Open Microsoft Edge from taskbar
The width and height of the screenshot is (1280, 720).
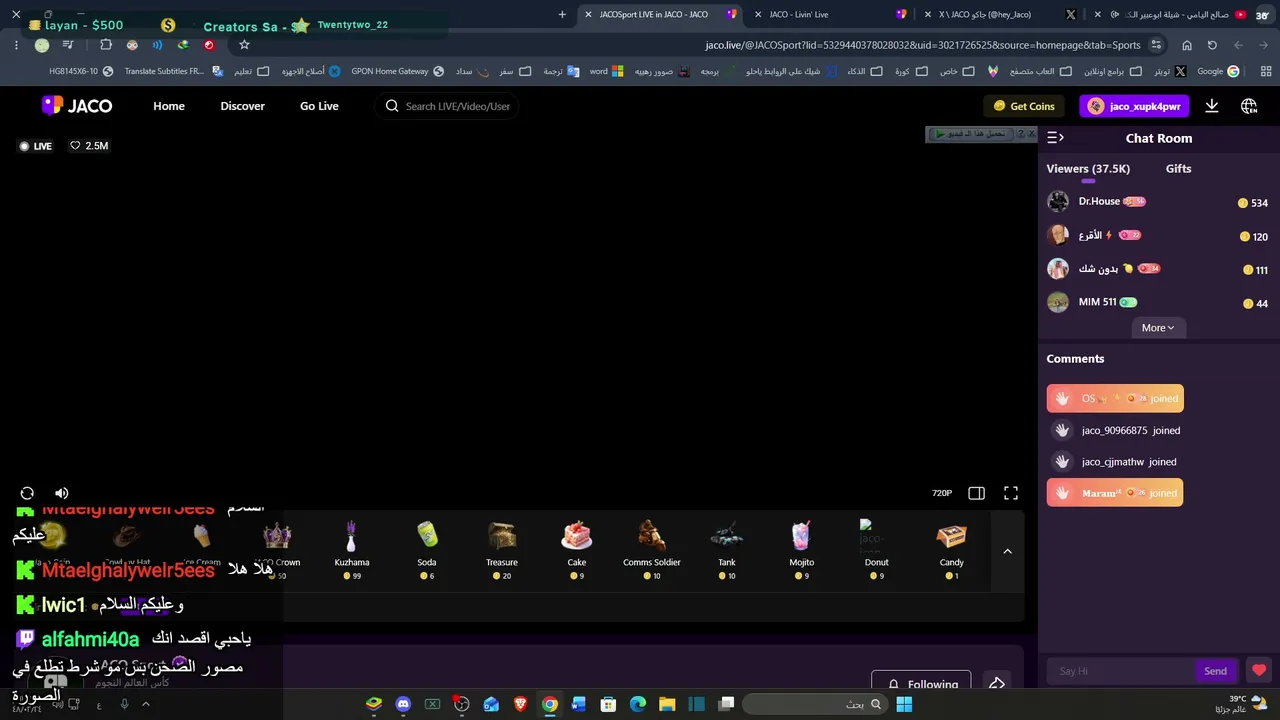(638, 704)
